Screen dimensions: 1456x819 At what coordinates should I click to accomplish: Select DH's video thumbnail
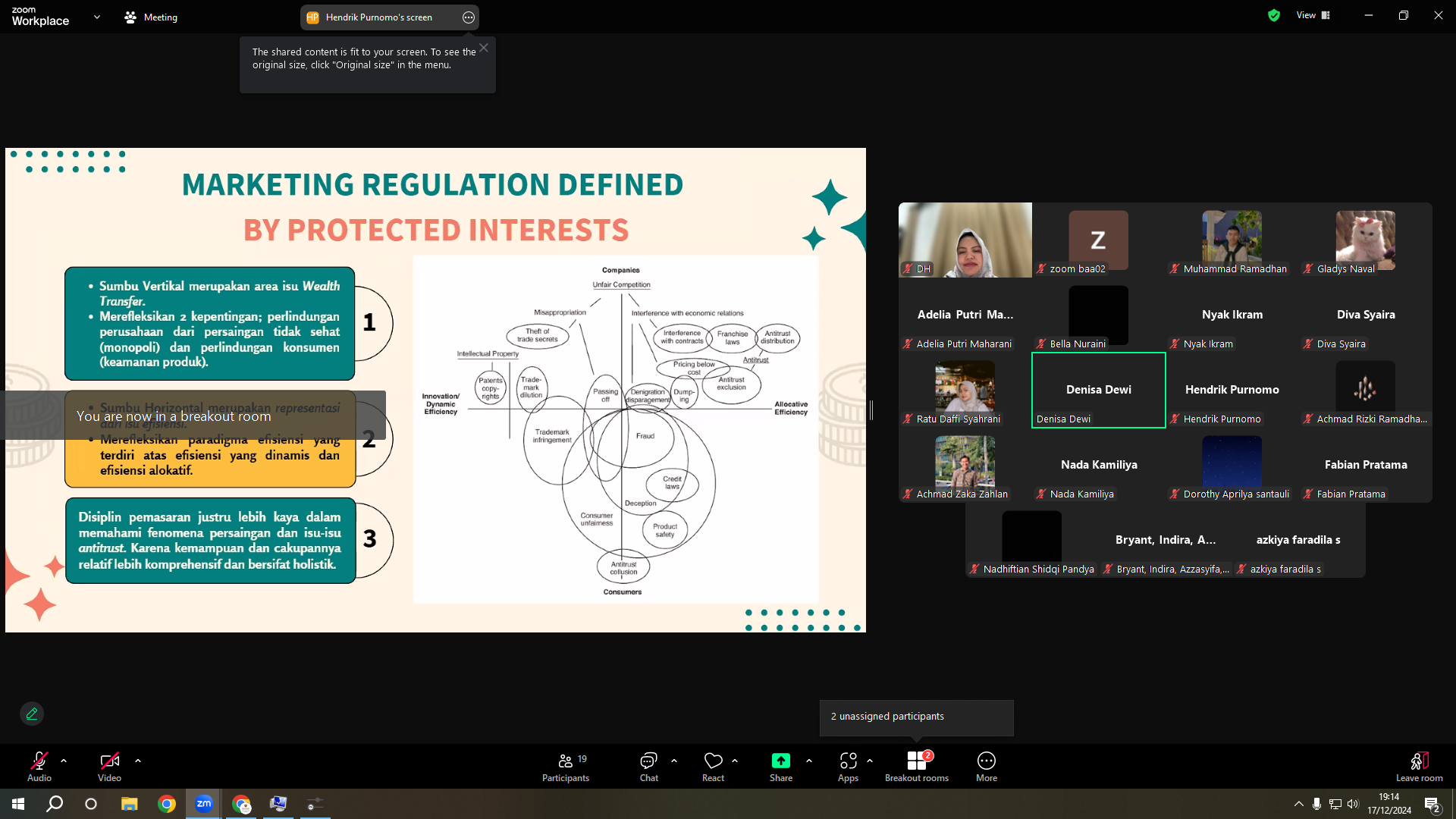coord(965,240)
